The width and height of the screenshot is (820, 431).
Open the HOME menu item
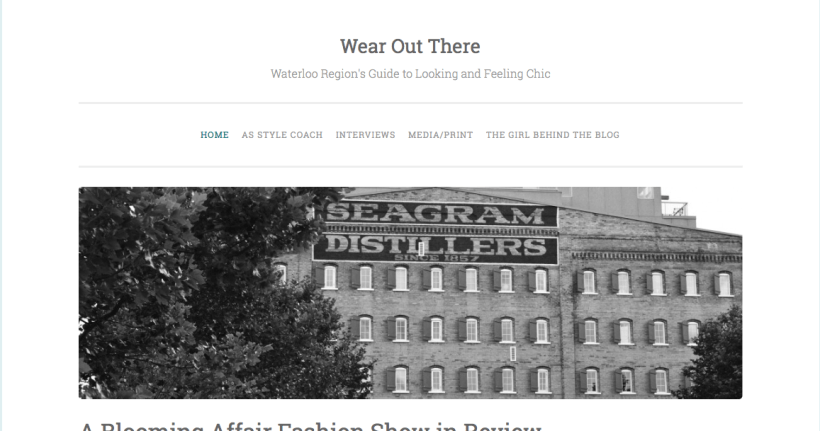click(214, 135)
